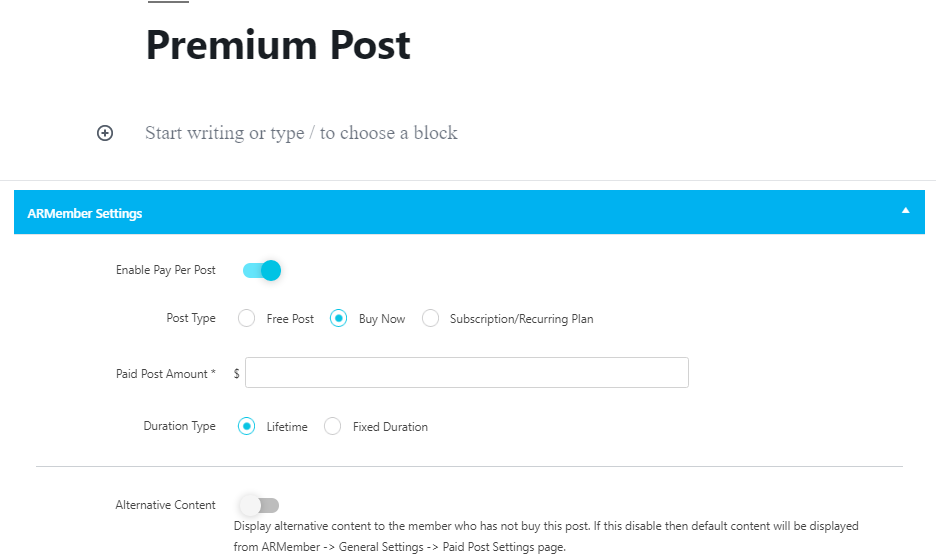Choose Subscription/Recurring Plan post type
The width and height of the screenshot is (936, 560).
coord(430,318)
